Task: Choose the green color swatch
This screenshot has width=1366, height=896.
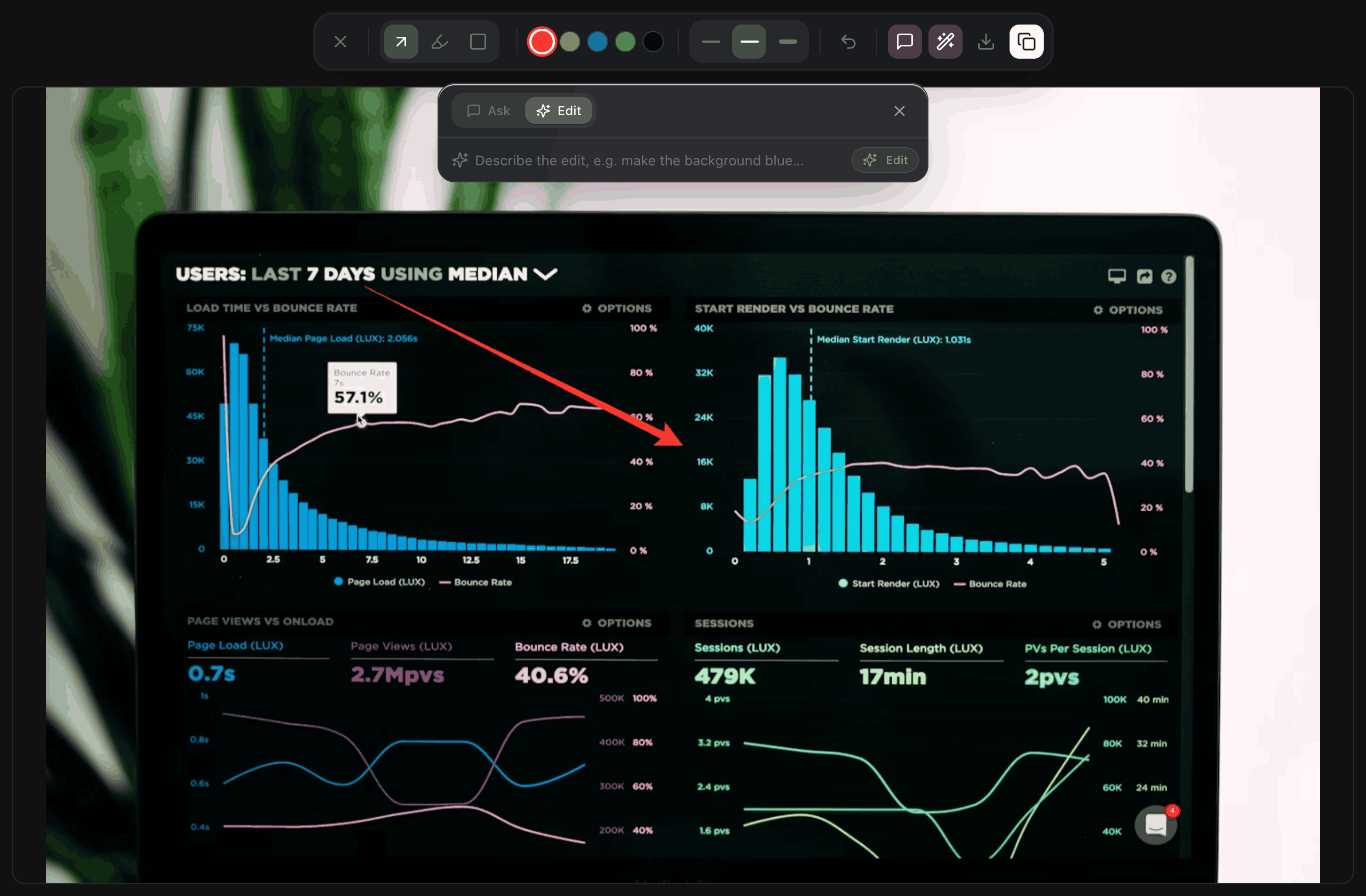Action: click(625, 42)
